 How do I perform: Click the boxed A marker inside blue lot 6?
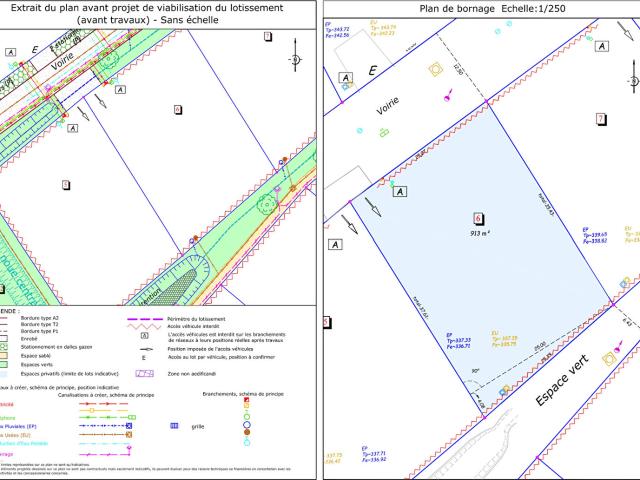[400, 191]
